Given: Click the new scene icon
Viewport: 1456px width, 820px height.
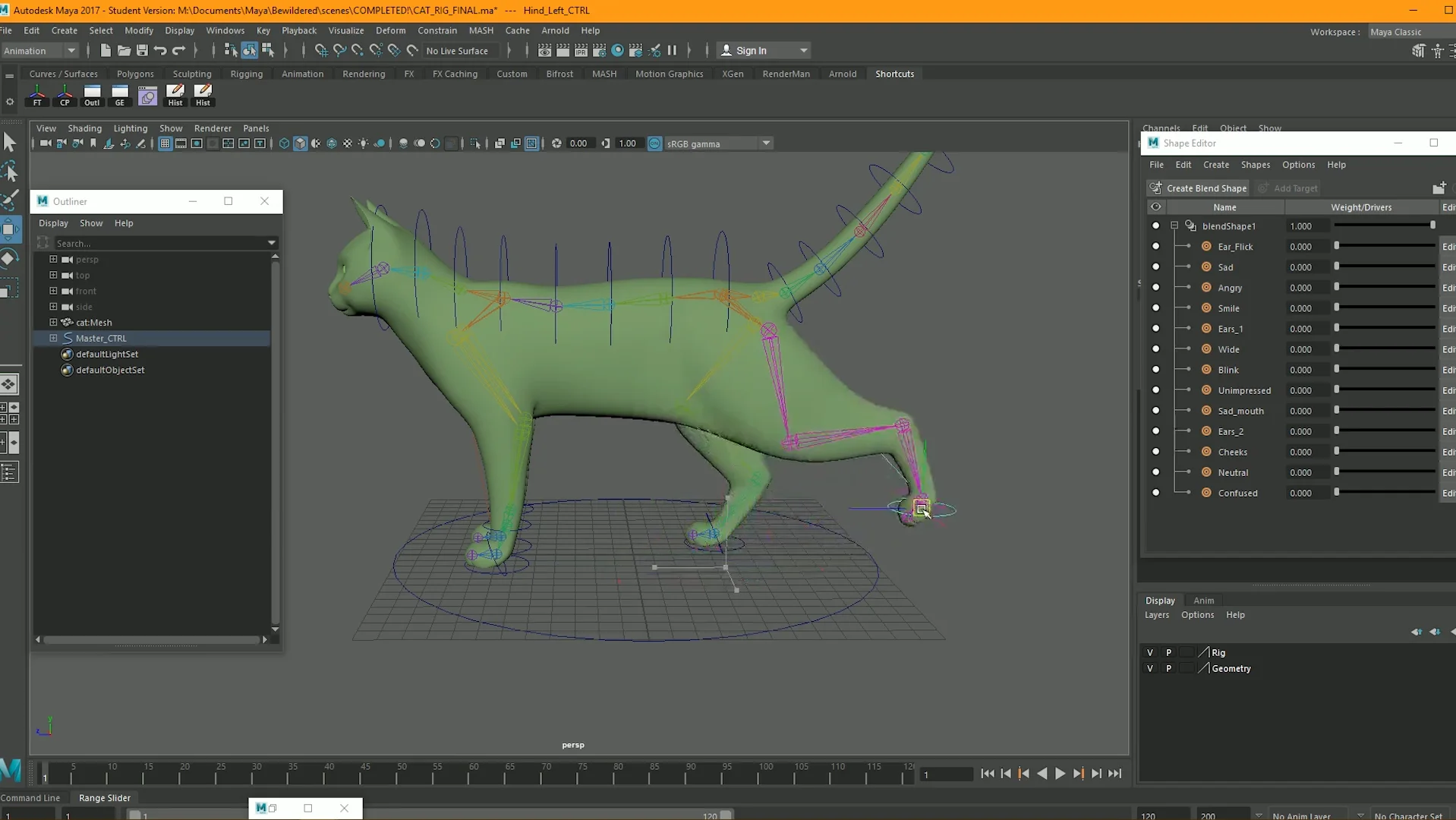Looking at the screenshot, I should point(106,51).
